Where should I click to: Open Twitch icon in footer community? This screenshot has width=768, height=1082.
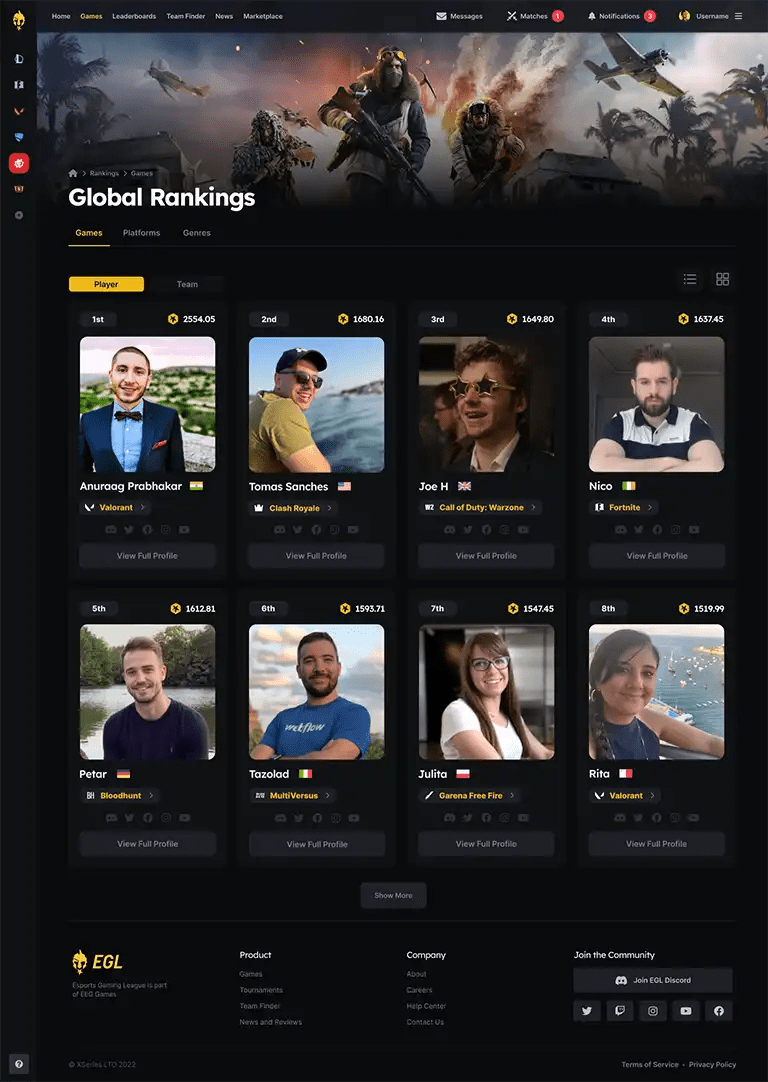point(620,1011)
